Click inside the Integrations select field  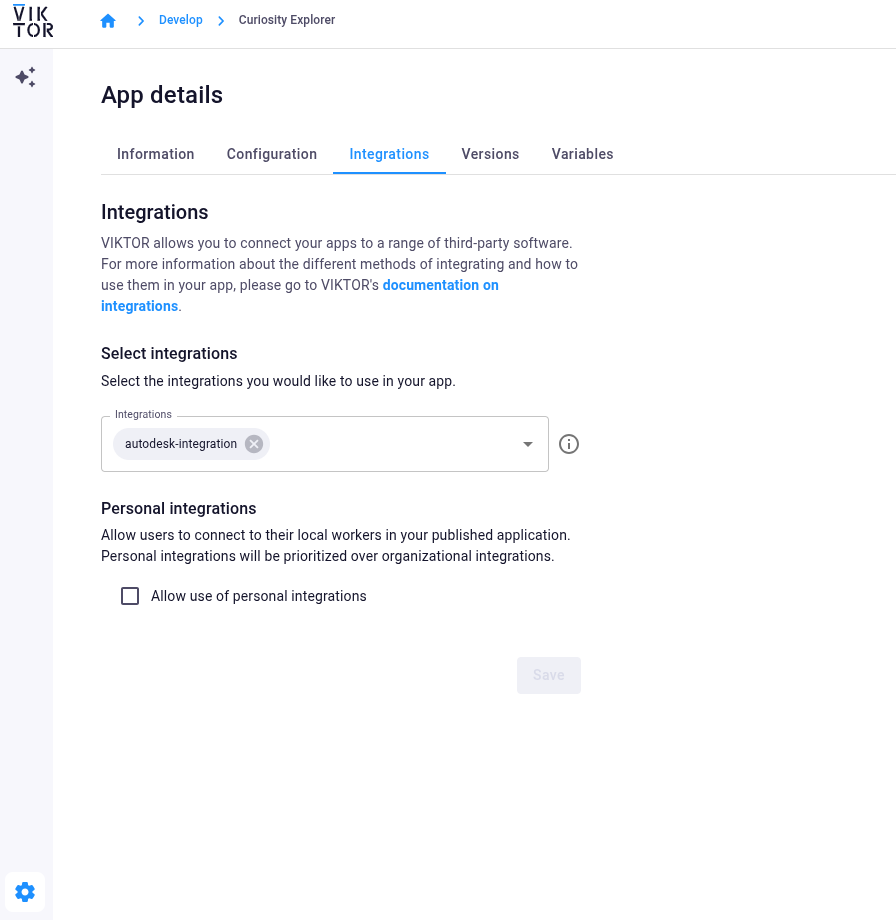[324, 444]
